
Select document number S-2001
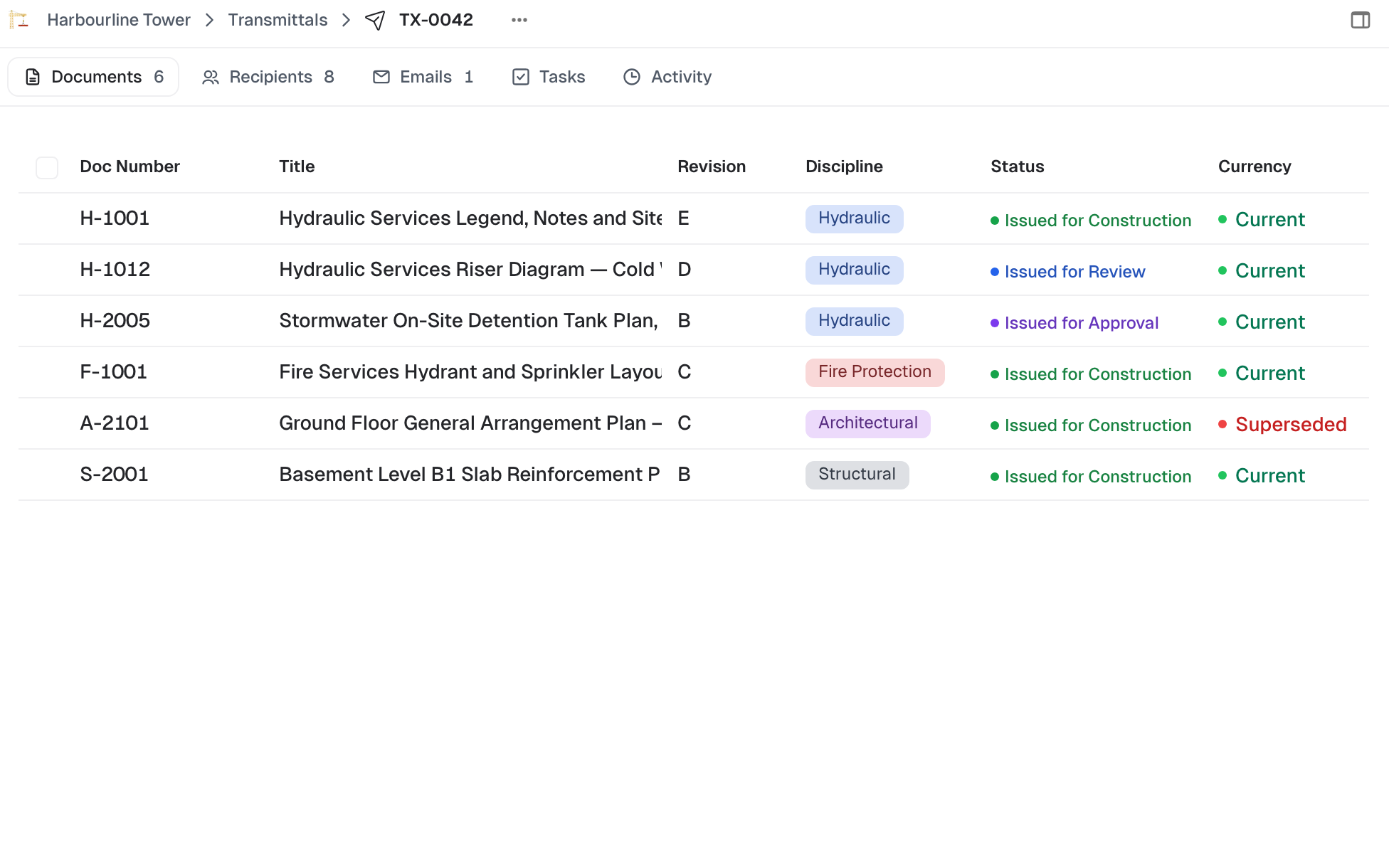[115, 475]
